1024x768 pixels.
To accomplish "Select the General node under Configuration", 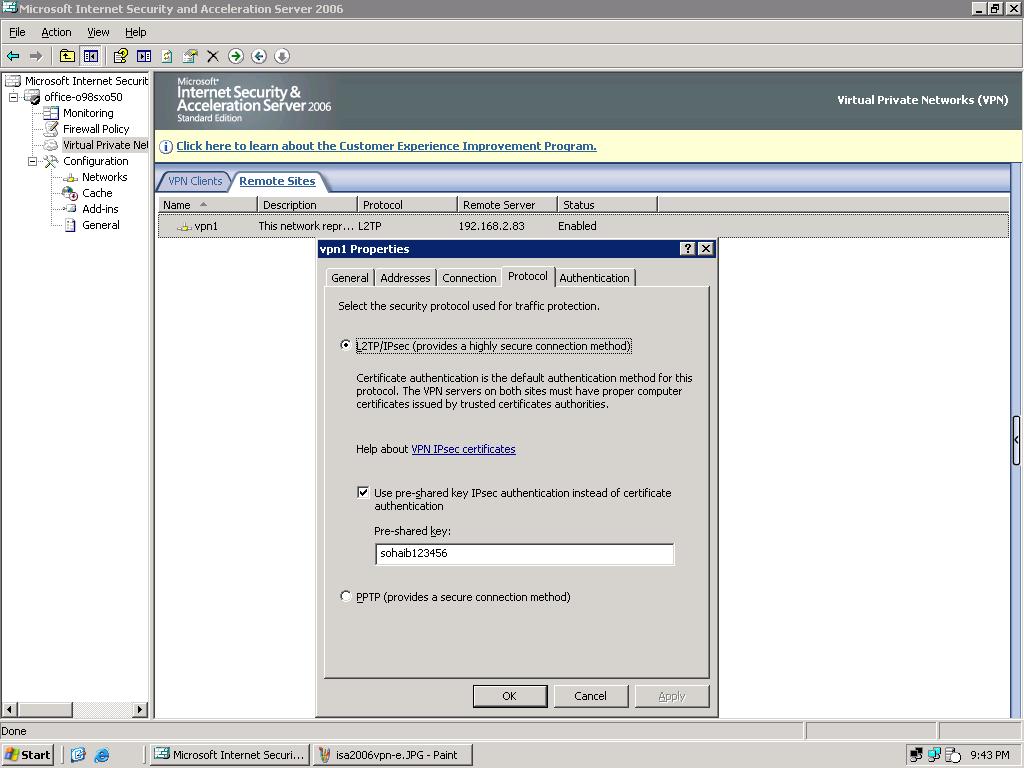I will (x=101, y=225).
